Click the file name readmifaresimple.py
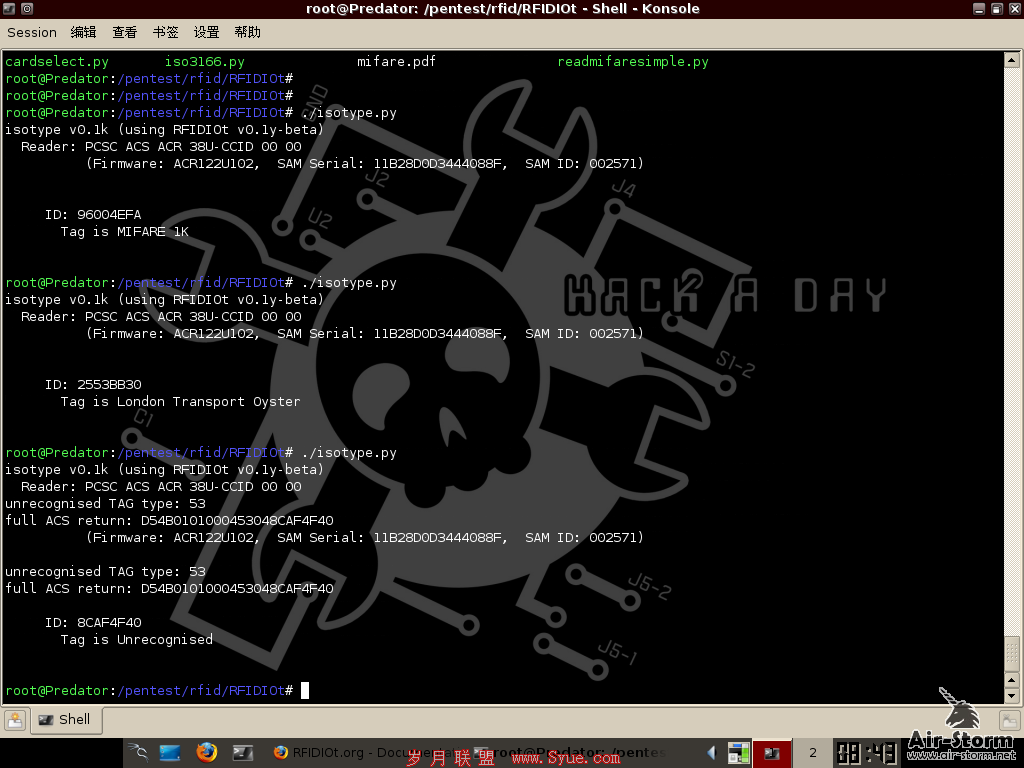1024x768 pixels. point(633,61)
